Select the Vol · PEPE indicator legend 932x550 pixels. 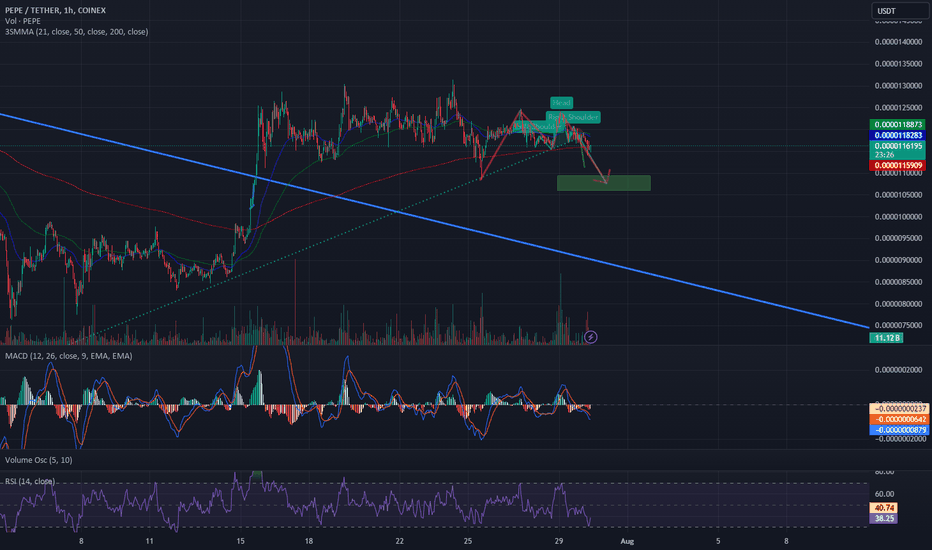point(23,21)
